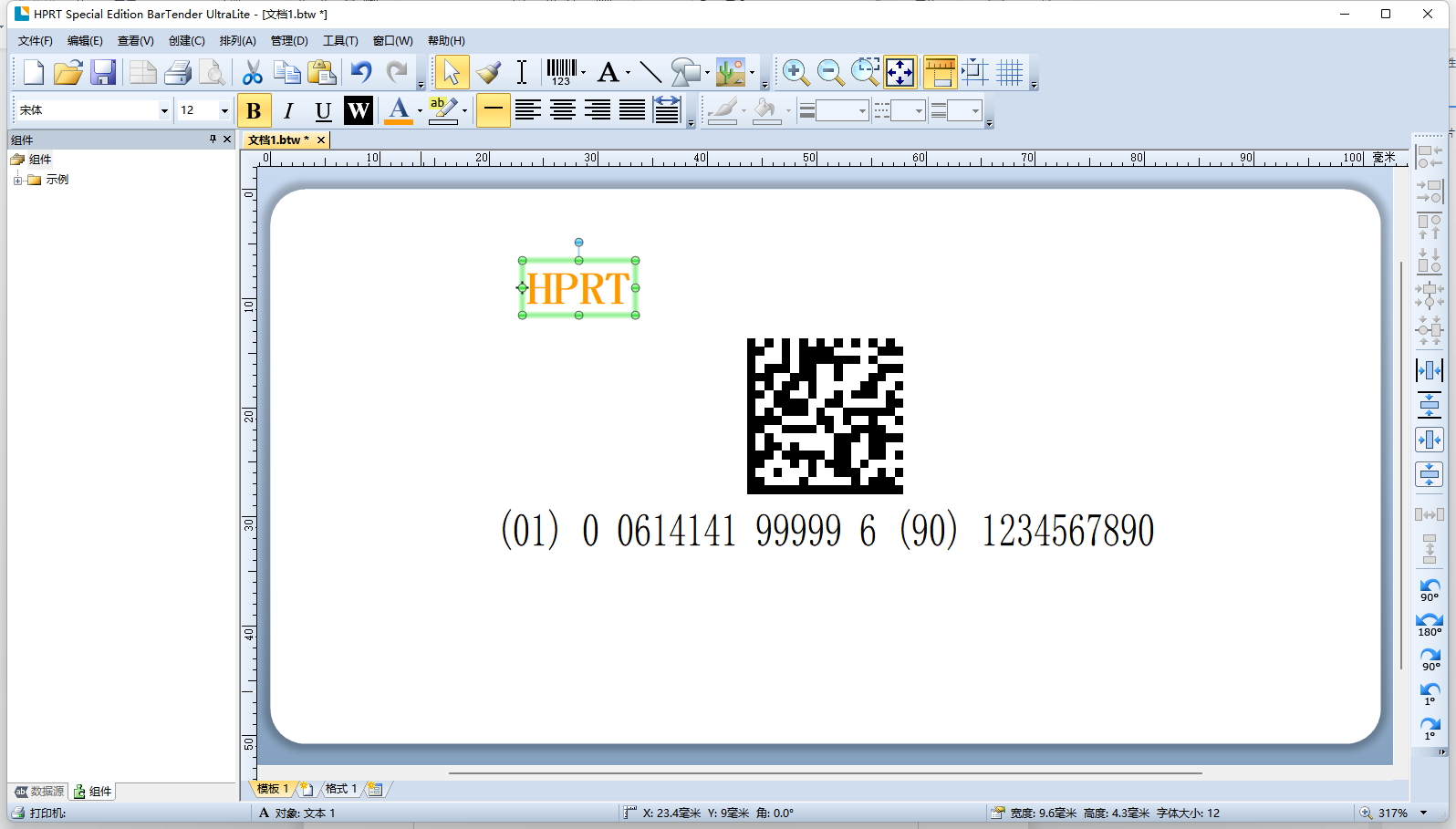The height and width of the screenshot is (829, 1456).
Task: Close the 组件 side panel
Action: pos(227,140)
